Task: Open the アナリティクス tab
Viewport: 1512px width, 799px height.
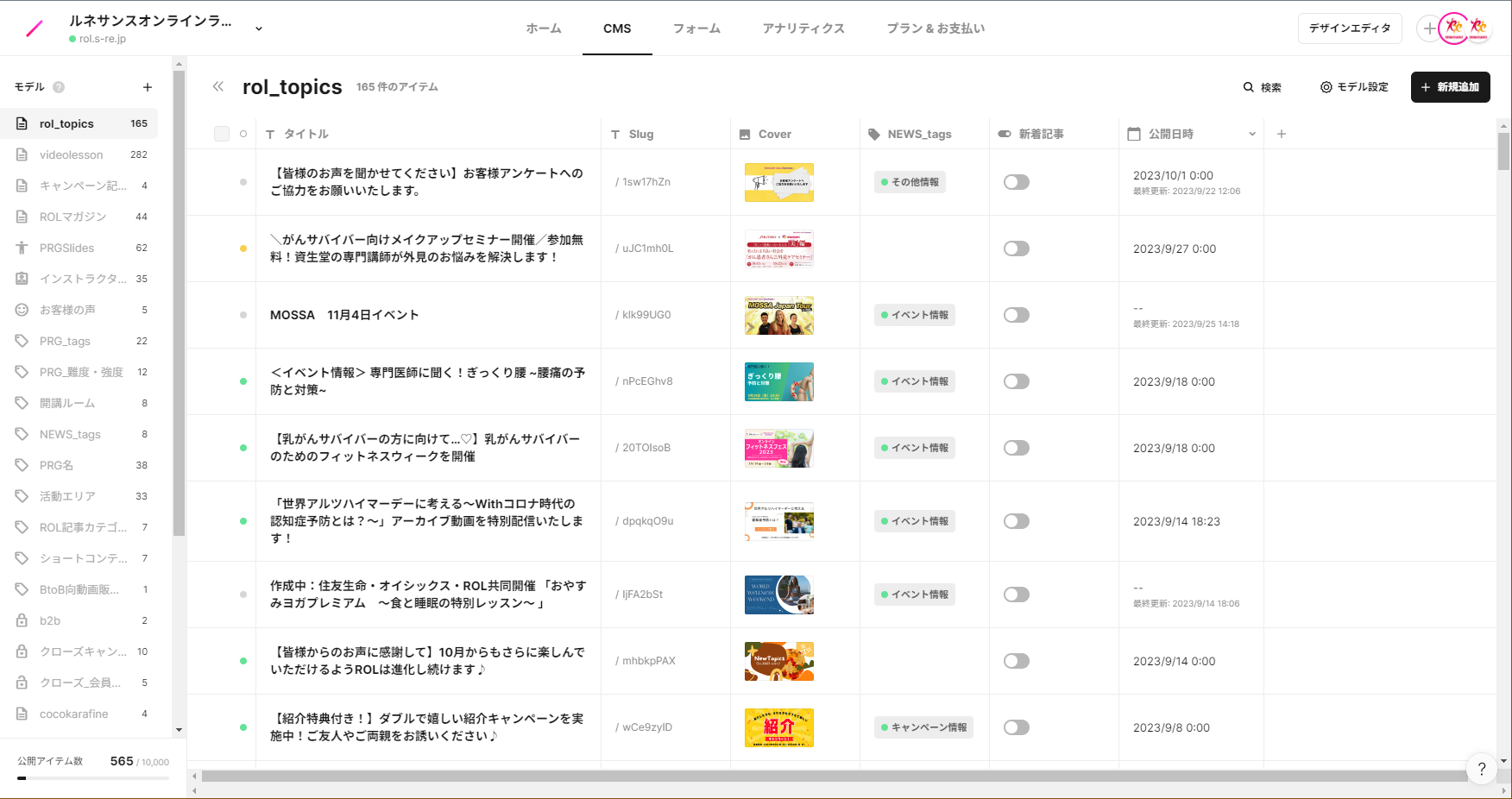Action: pos(803,28)
